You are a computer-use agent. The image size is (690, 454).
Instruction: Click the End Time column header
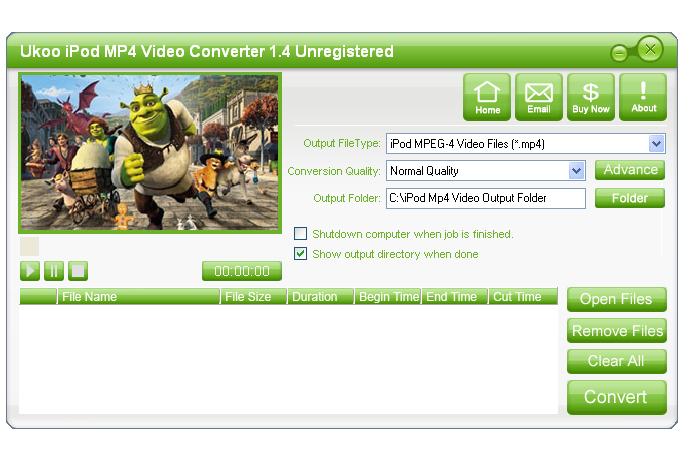455,297
